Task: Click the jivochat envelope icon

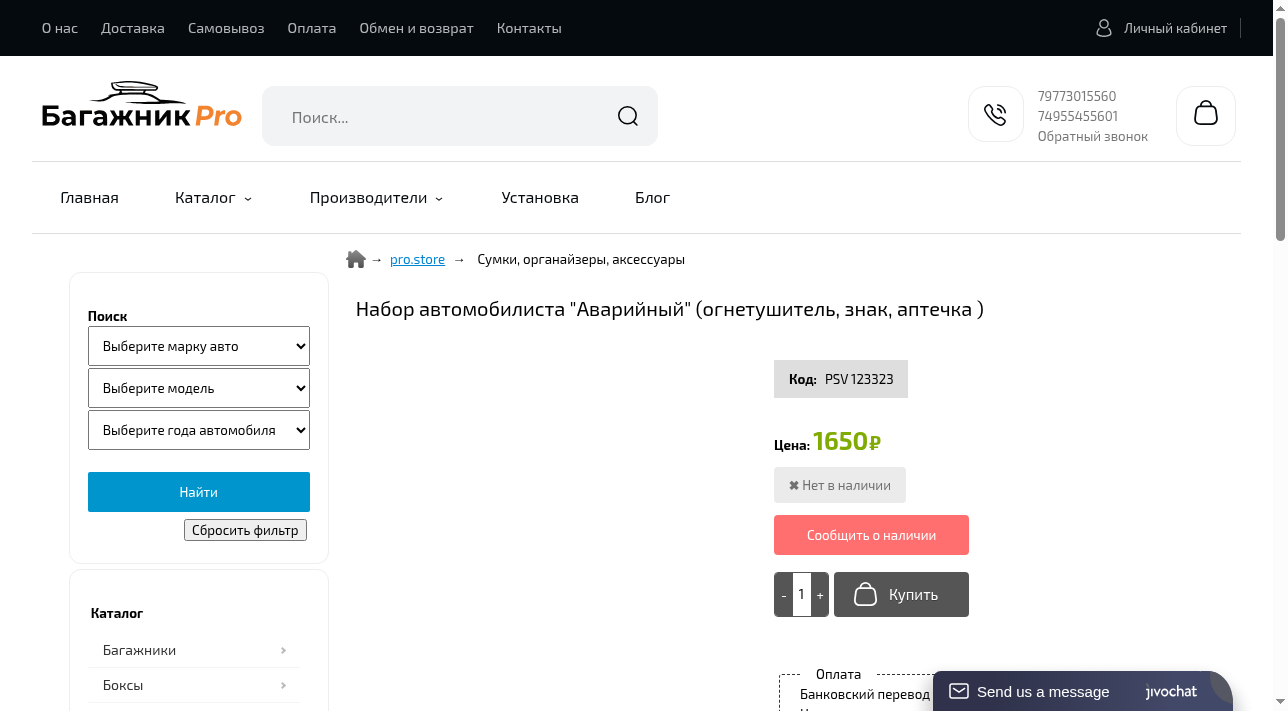Action: (959, 691)
